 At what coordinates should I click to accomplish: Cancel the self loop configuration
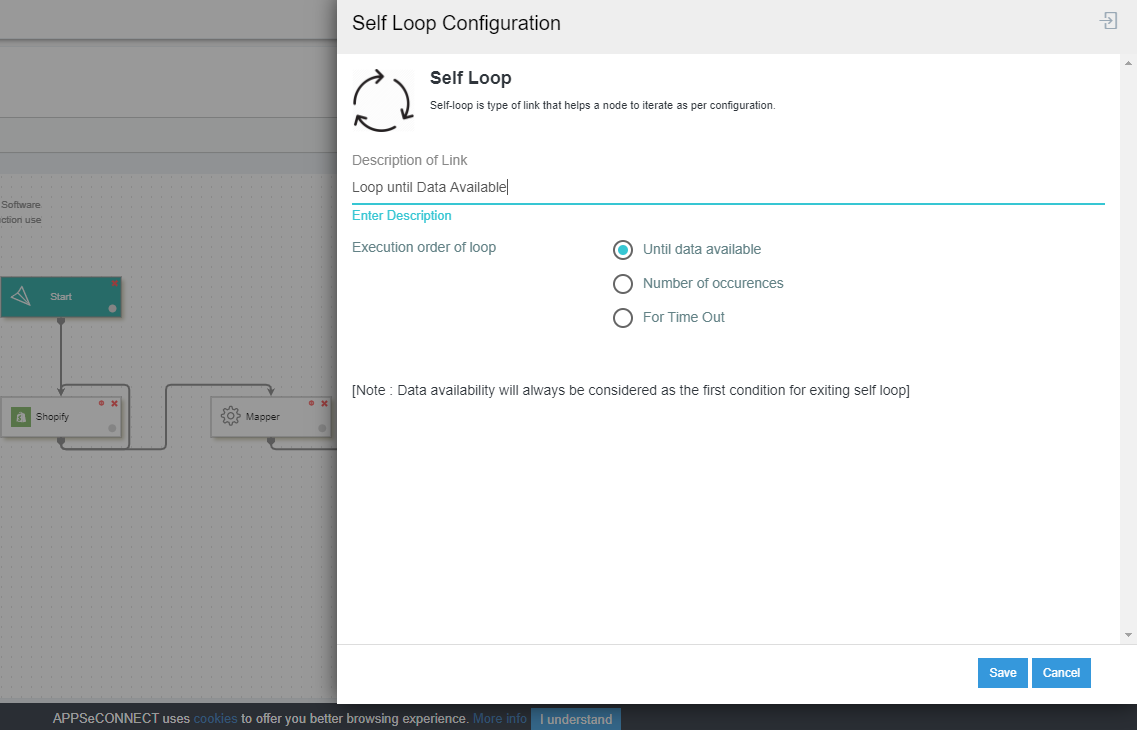[x=1061, y=673]
